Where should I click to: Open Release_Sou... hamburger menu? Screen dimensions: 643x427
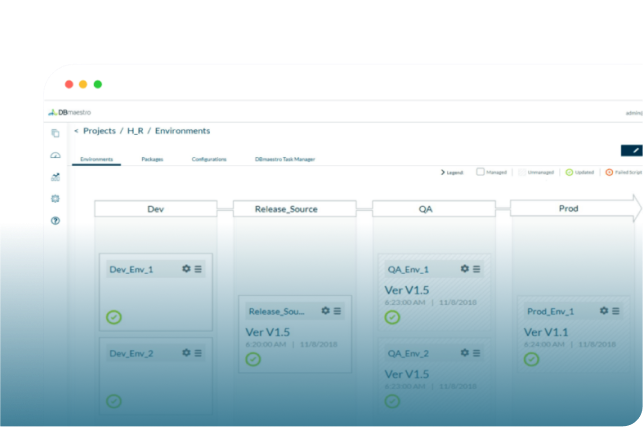pyautogui.click(x=337, y=311)
